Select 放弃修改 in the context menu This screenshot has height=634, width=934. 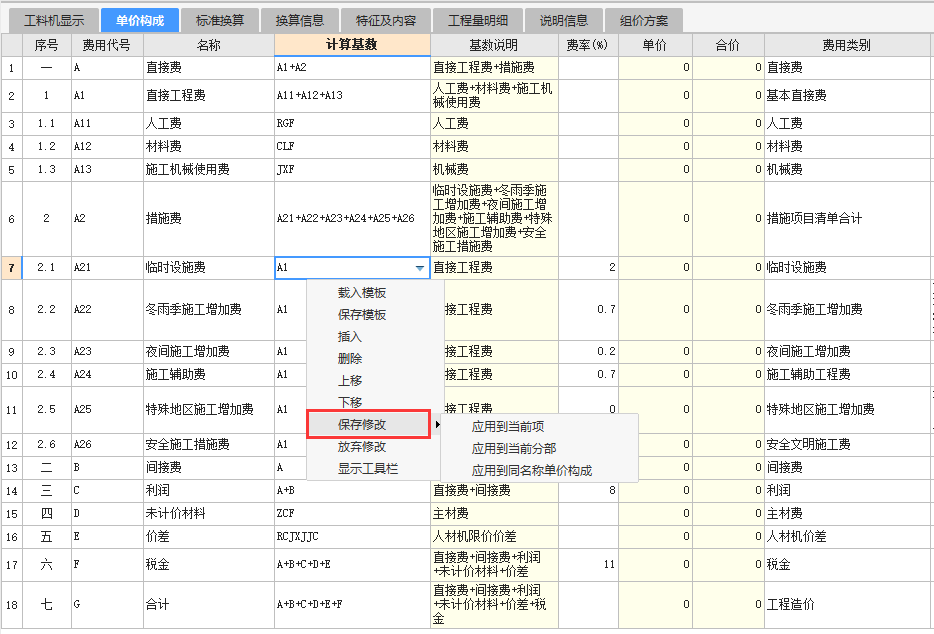click(x=362, y=447)
